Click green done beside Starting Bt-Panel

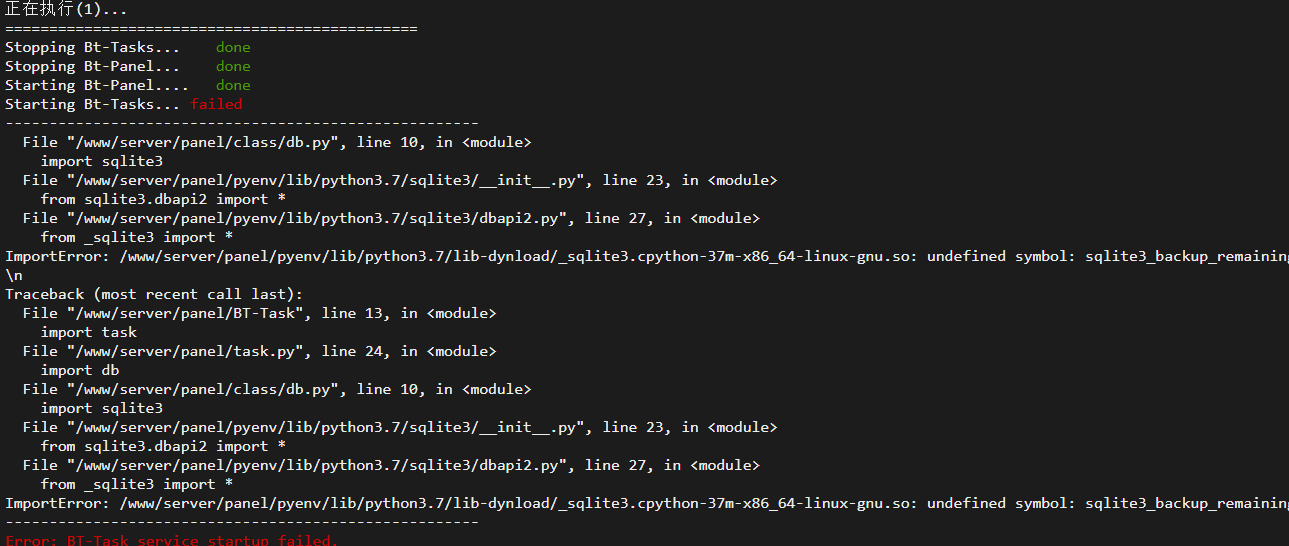[x=233, y=85]
